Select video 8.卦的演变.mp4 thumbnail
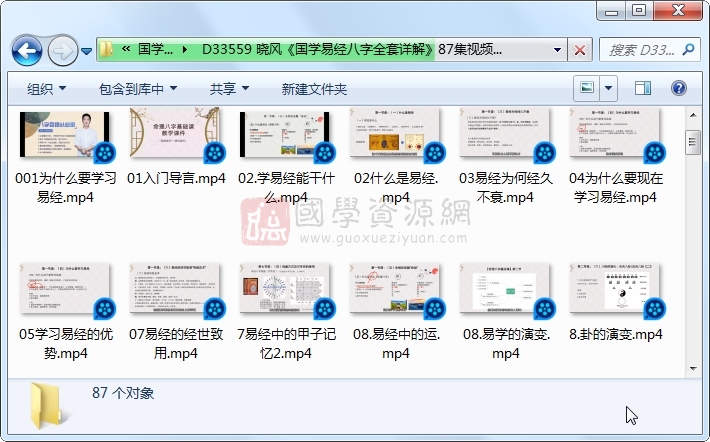The width and height of the screenshot is (710, 442). (615, 289)
